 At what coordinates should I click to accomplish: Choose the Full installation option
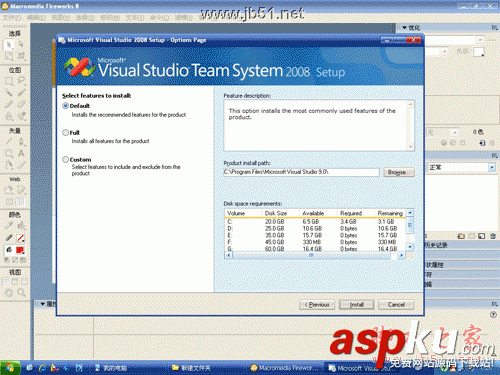(66, 133)
